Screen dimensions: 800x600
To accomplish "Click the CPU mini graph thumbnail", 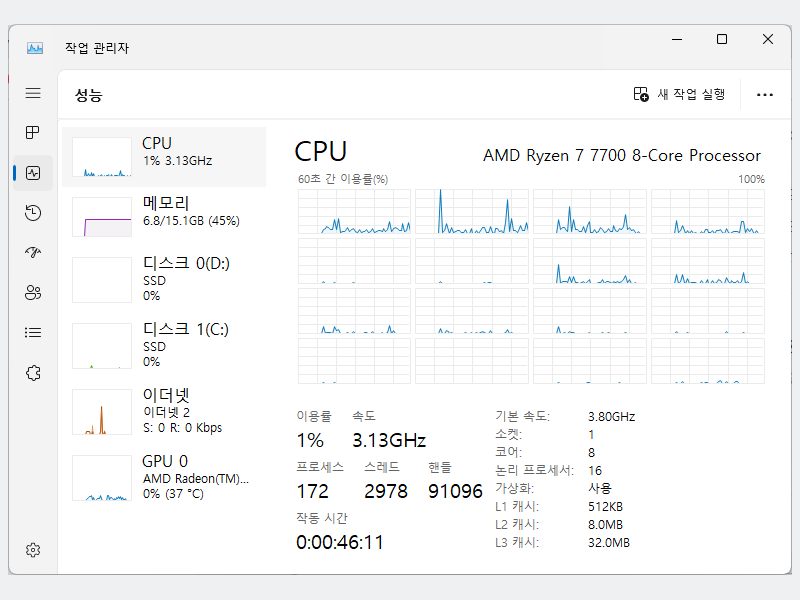I will pos(102,157).
